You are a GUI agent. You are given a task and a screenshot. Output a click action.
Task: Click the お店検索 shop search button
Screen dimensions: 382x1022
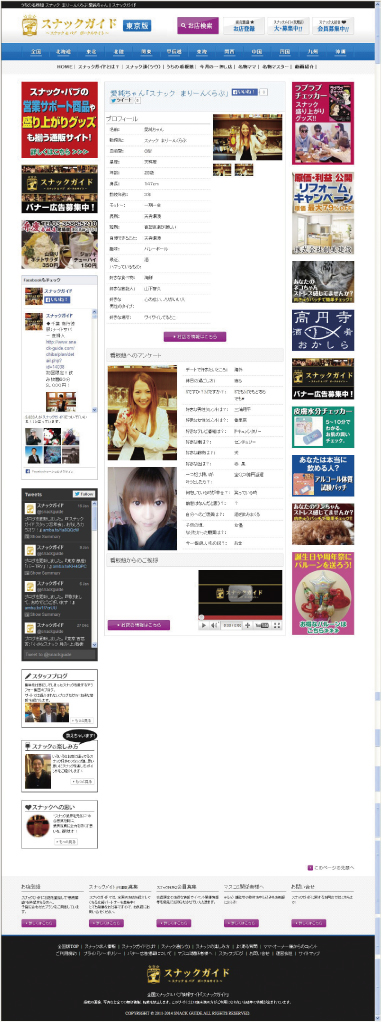click(198, 25)
